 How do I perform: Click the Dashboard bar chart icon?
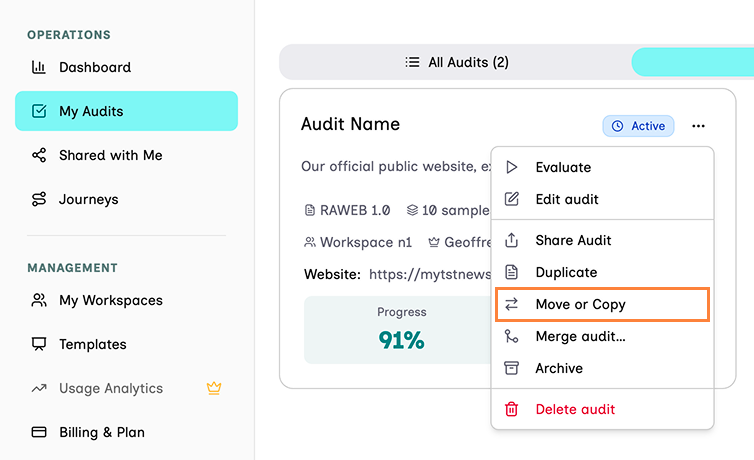pyautogui.click(x=38, y=67)
